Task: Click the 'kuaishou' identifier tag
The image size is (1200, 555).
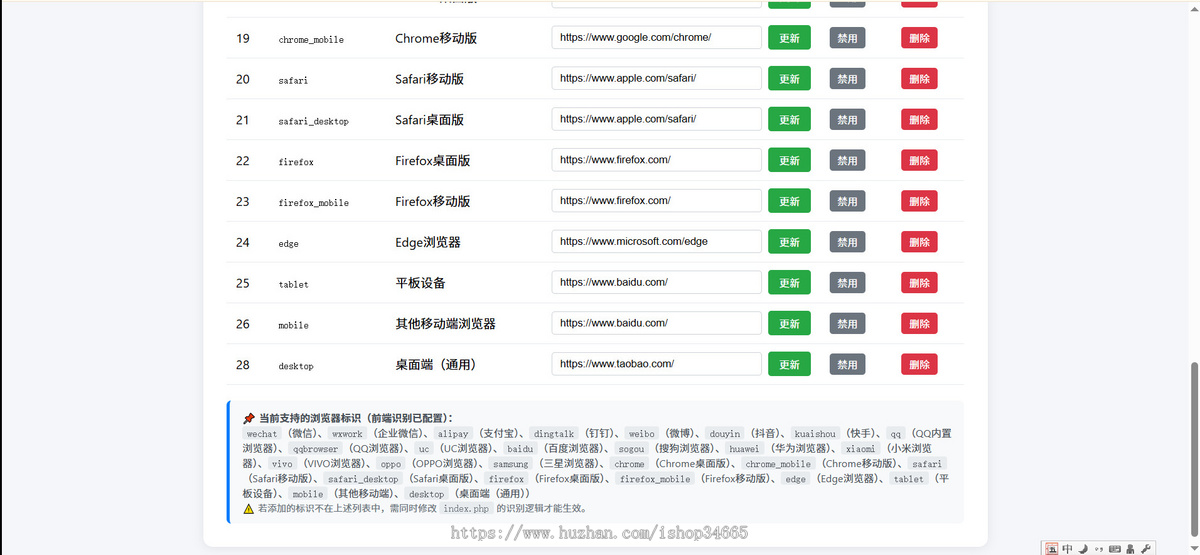Action: (816, 434)
